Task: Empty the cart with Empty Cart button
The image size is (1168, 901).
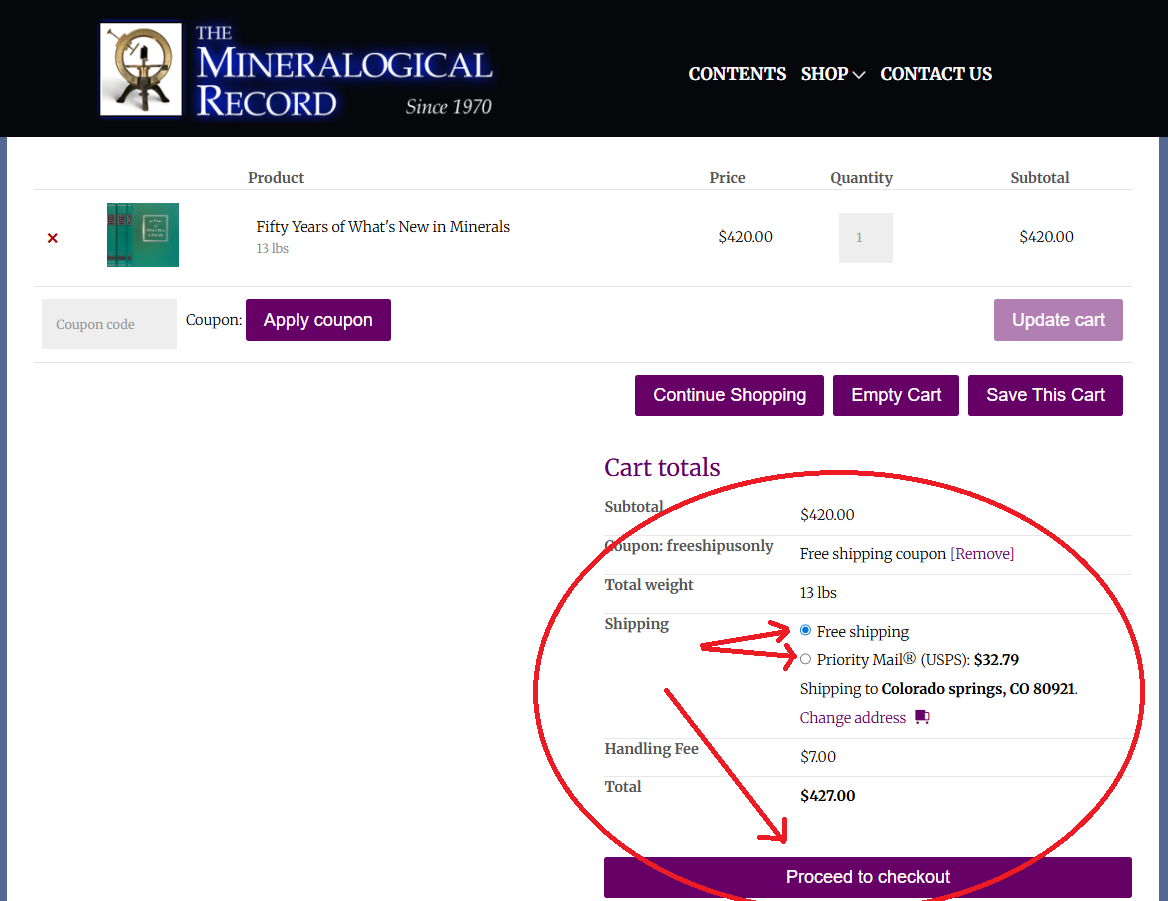Action: pos(896,395)
